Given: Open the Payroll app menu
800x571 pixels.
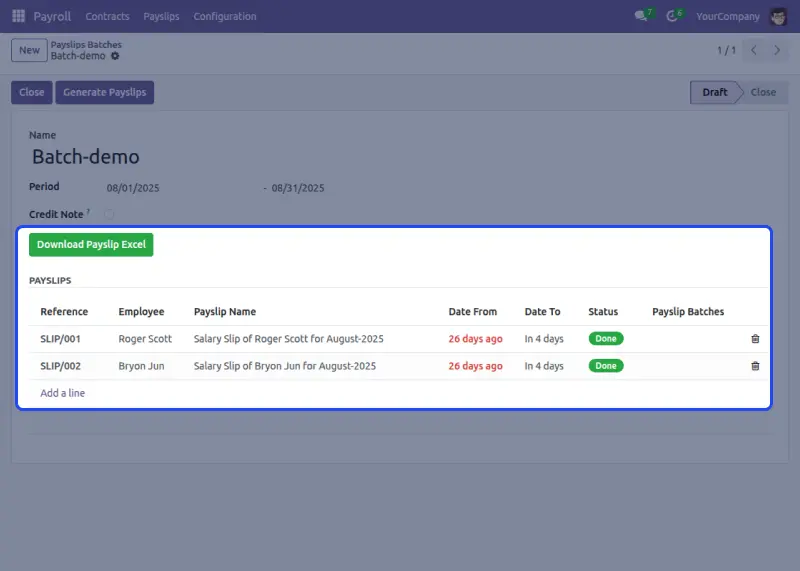Looking at the screenshot, I should [53, 16].
